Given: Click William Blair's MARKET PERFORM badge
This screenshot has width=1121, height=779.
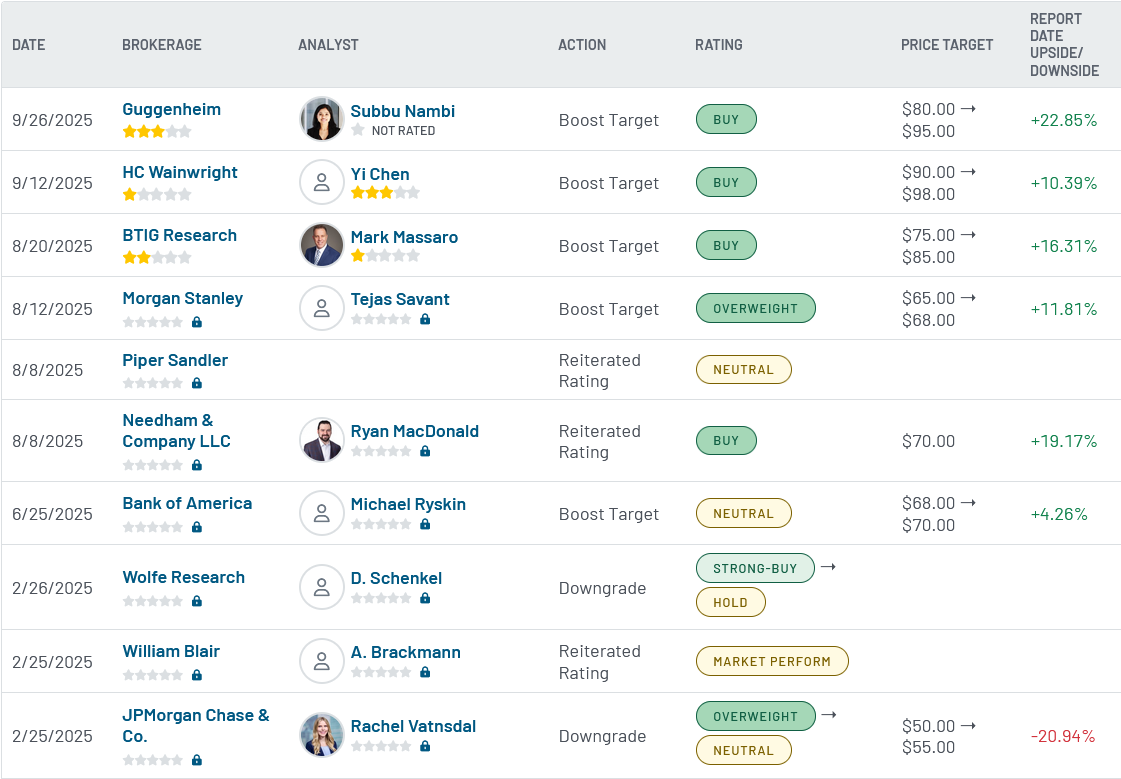Looking at the screenshot, I should tap(772, 661).
